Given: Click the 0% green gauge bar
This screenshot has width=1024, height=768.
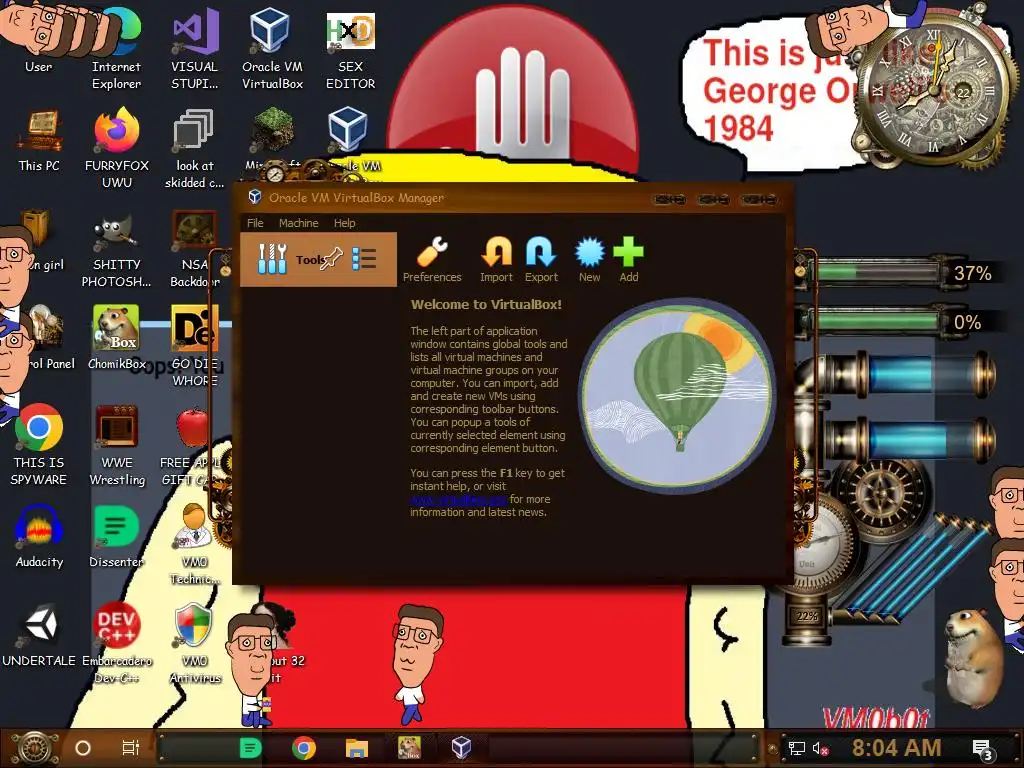Looking at the screenshot, I should [878, 321].
